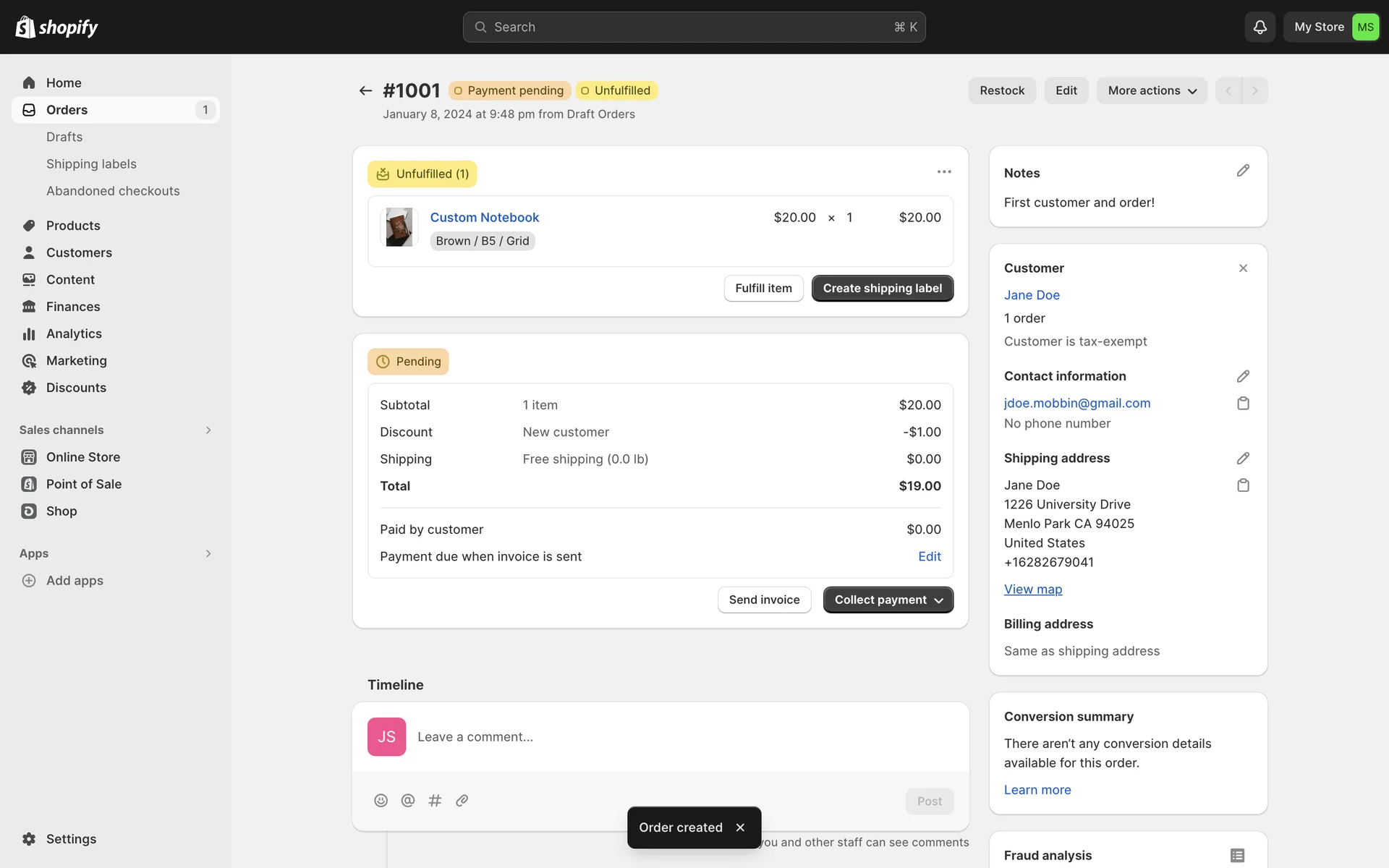Click the Create shipping label button
The height and width of the screenshot is (868, 1389).
882,288
